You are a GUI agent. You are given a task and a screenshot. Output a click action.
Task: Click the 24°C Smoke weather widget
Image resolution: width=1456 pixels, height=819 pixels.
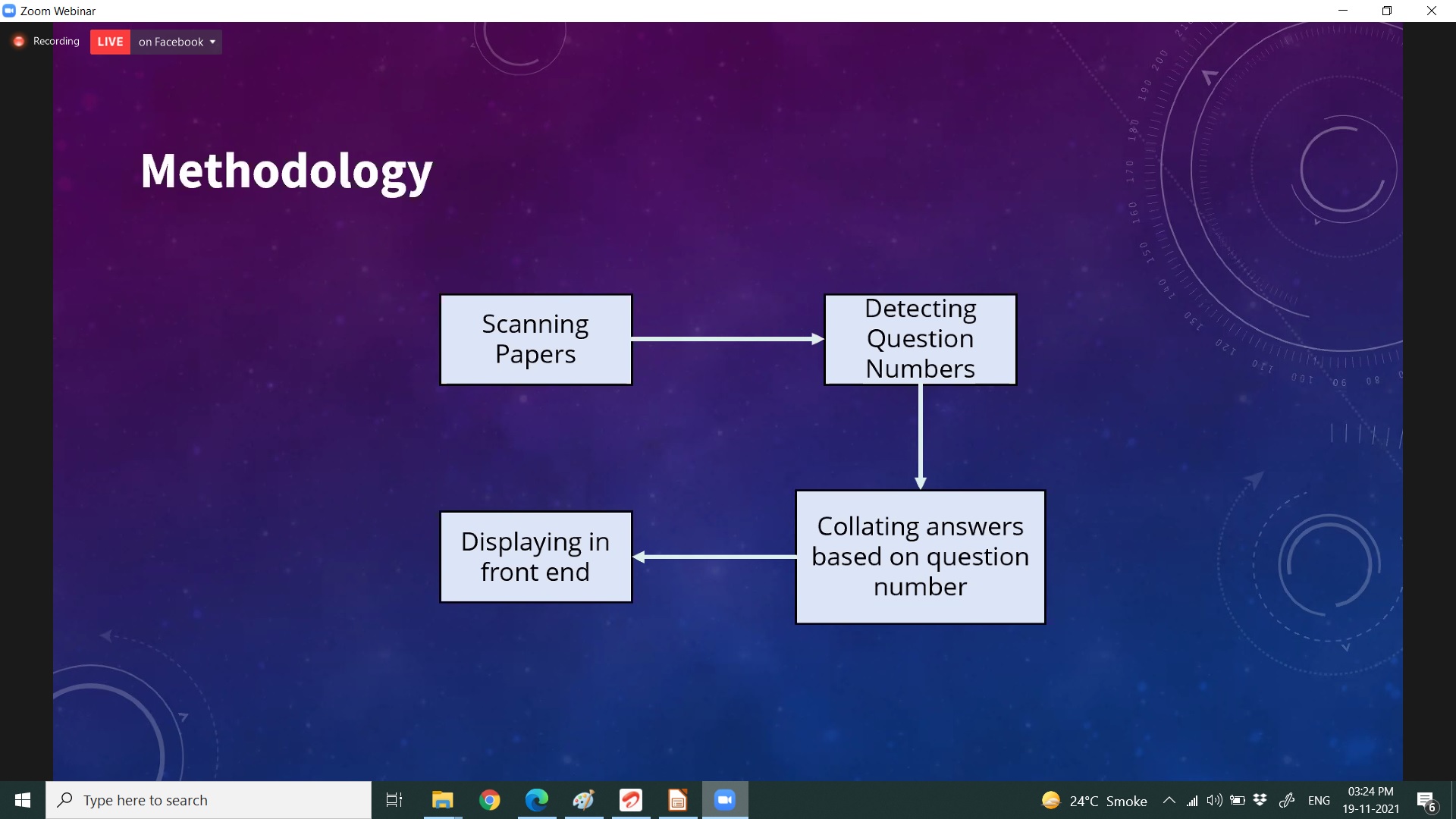1094,800
